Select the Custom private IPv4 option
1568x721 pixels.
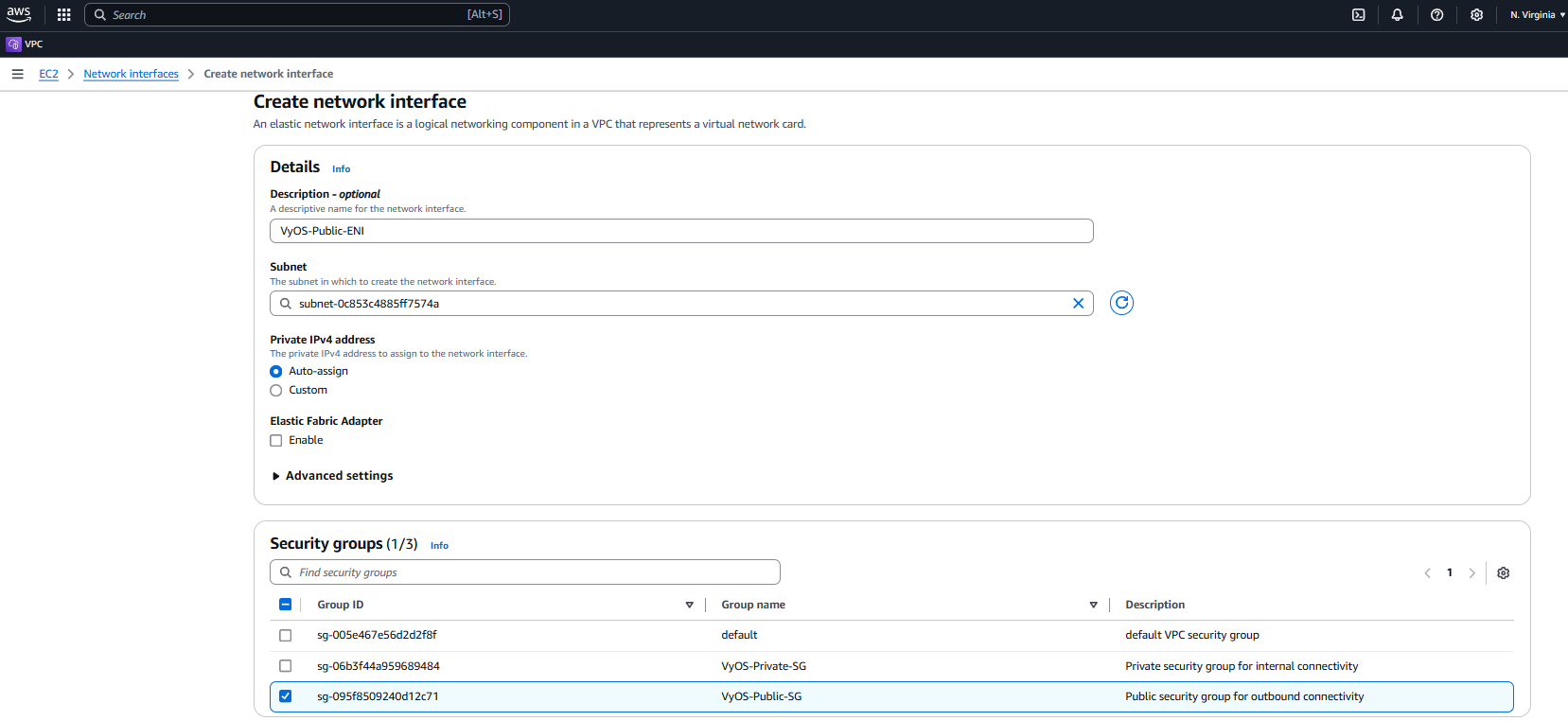click(x=276, y=391)
